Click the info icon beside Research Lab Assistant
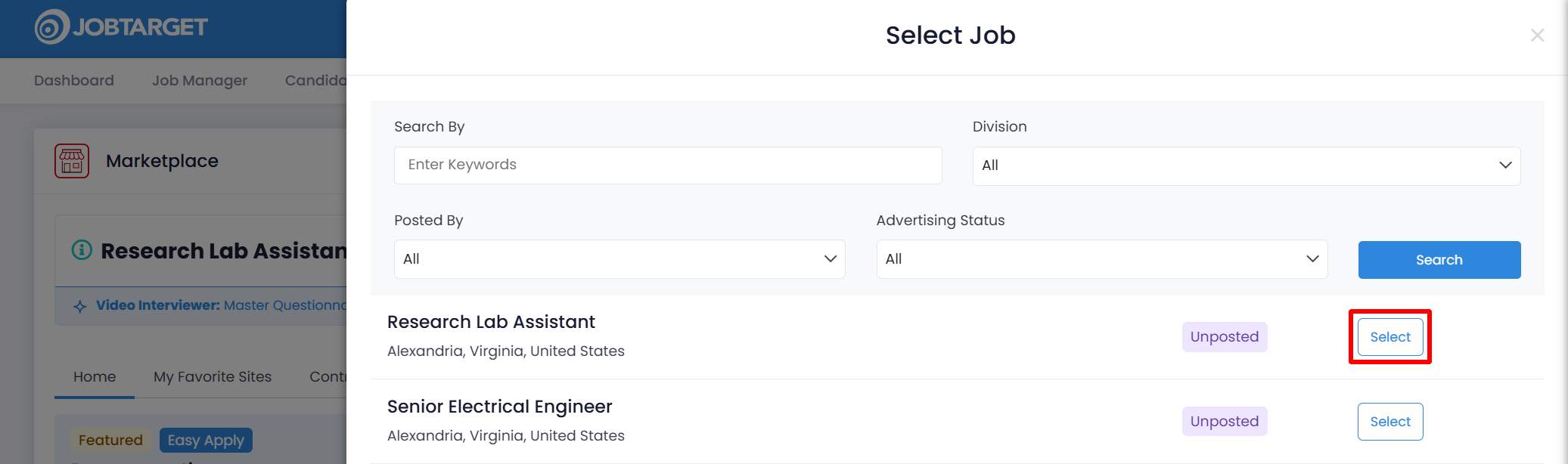The height and width of the screenshot is (464, 1568). tap(82, 250)
